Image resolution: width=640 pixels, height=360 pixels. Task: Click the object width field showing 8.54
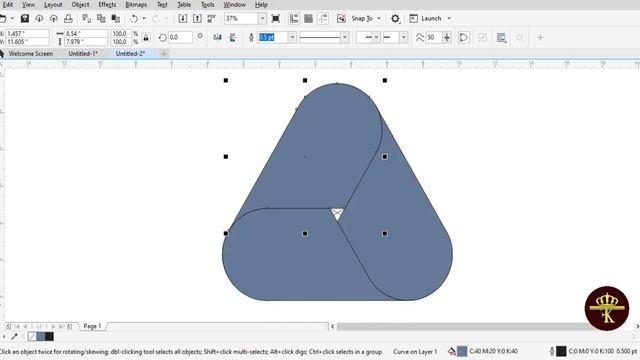click(x=86, y=33)
